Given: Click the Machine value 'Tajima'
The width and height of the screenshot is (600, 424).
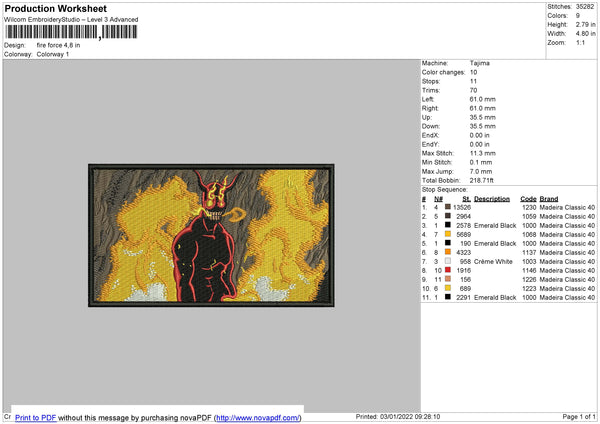Looking at the screenshot, I should tap(479, 63).
